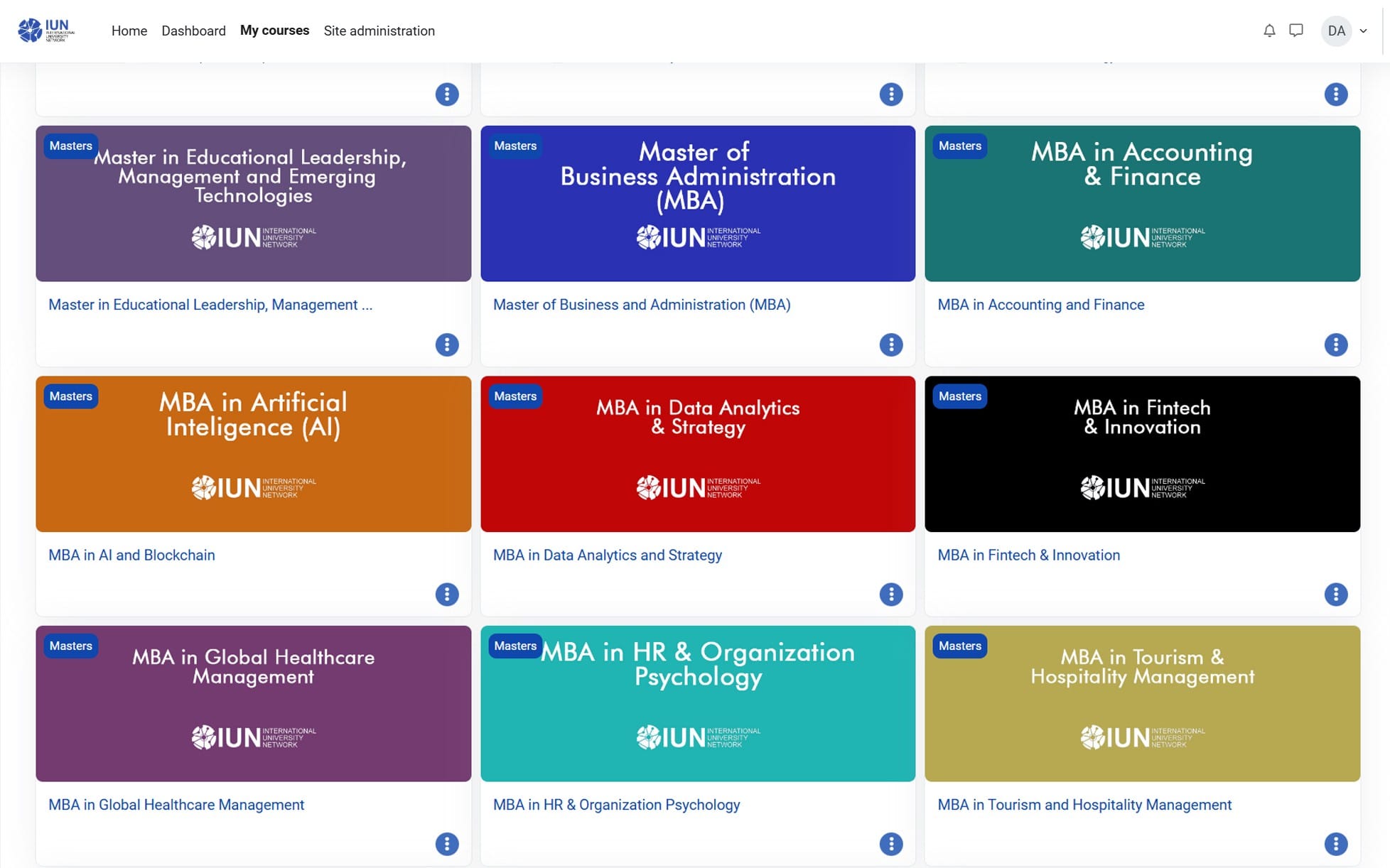Open MBA in Global Healthcare Management link
Screen dimensions: 1390x868
(176, 805)
